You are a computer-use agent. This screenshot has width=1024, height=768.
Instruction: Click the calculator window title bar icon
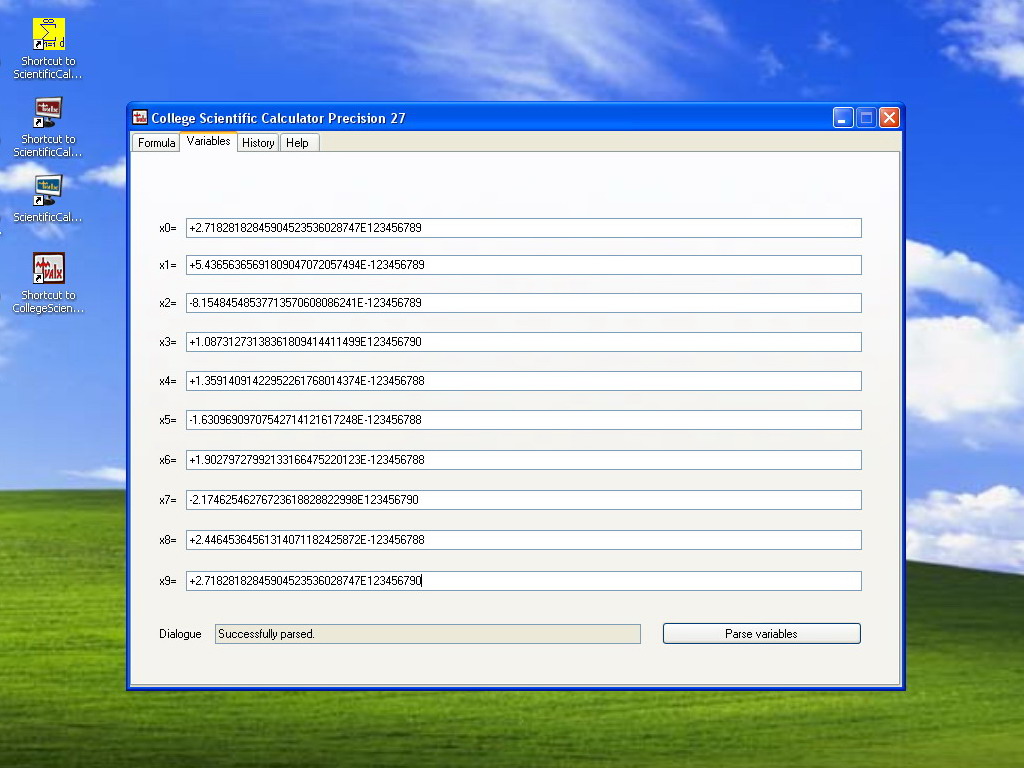pos(140,118)
